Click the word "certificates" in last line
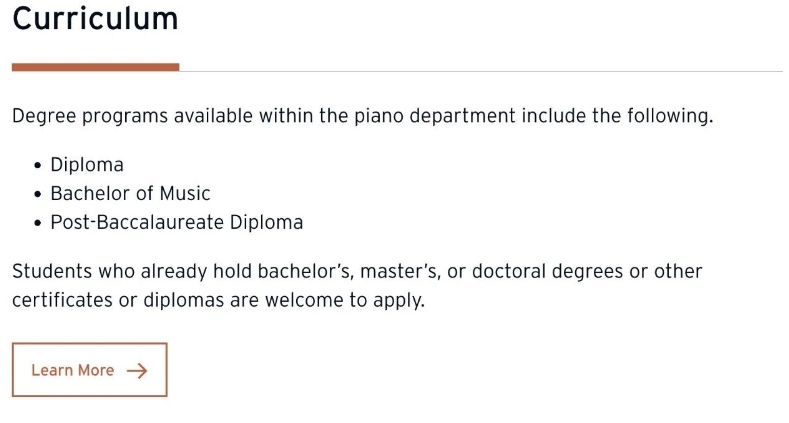Image resolution: width=789 pixels, height=423 pixels. 62,300
